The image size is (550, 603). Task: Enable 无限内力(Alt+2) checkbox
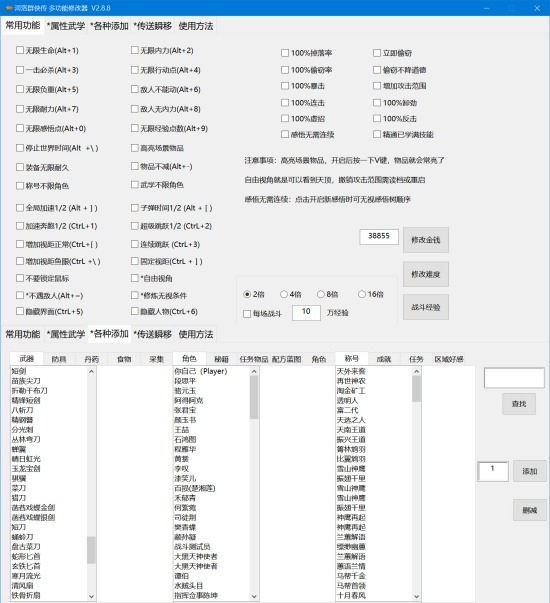pos(135,50)
